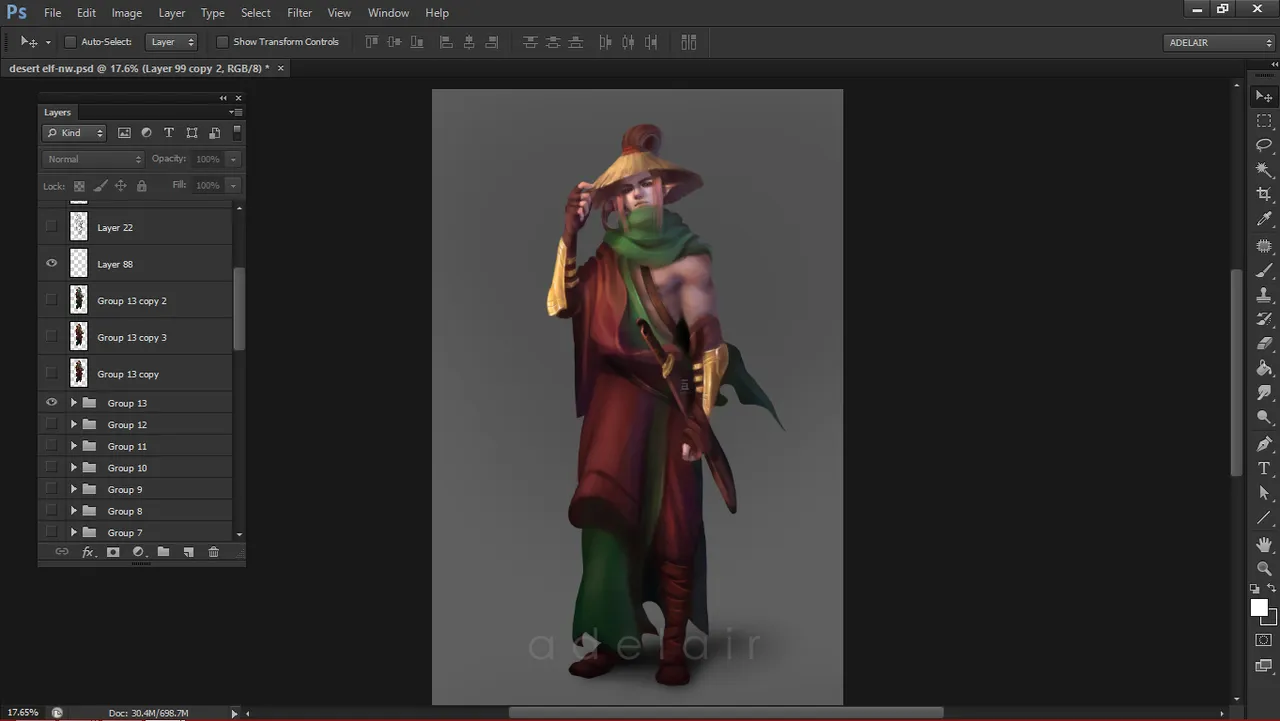Create a new group with folder icon
This screenshot has width=1280, height=721.
point(163,552)
